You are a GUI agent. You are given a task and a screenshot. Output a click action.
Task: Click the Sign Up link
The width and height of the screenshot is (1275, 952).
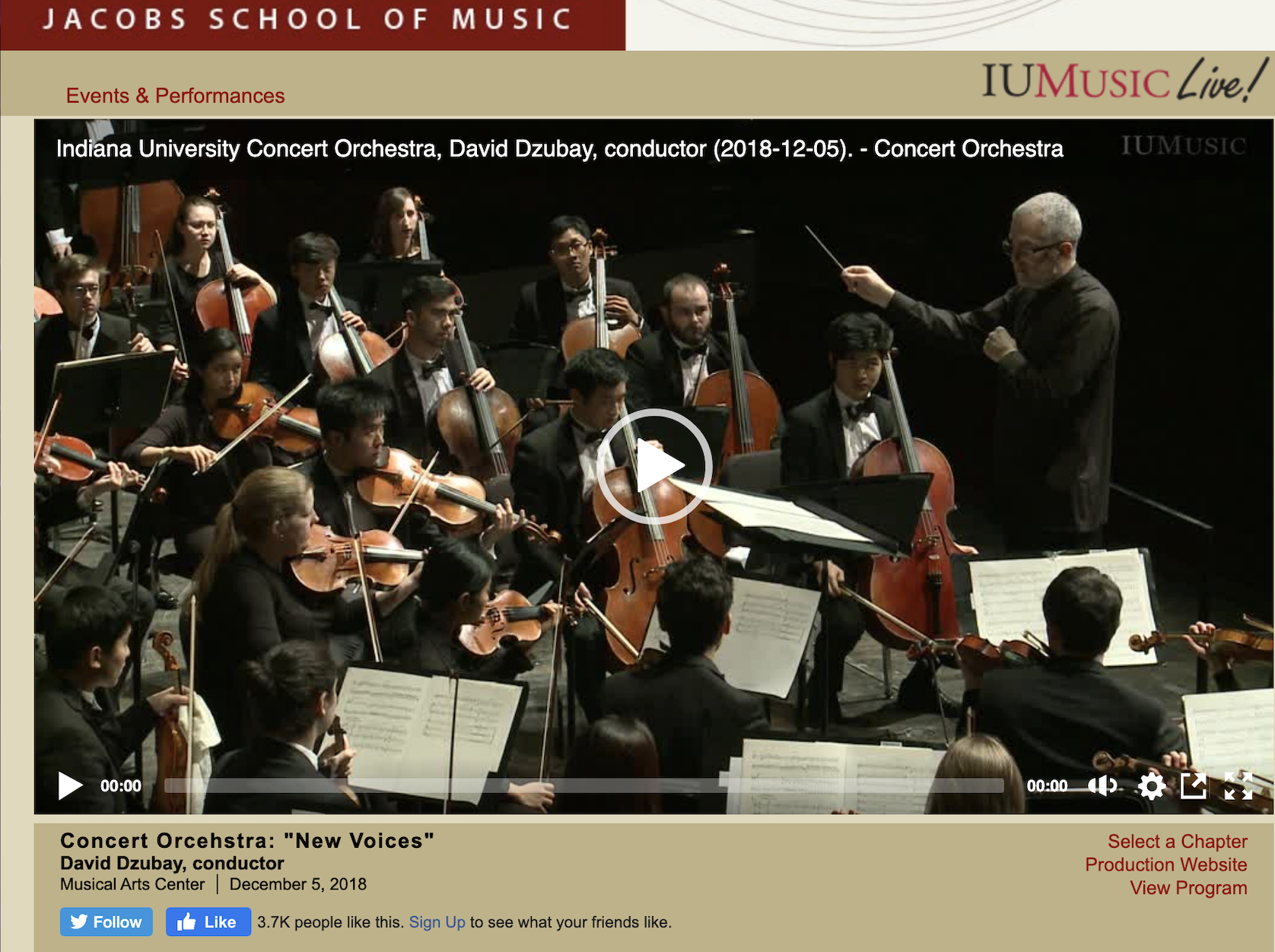coord(437,922)
